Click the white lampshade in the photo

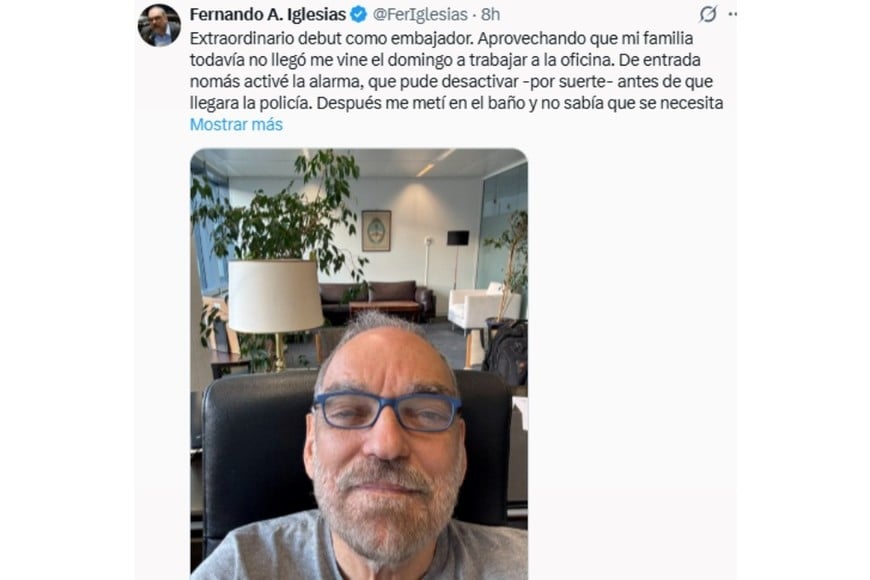point(275,296)
